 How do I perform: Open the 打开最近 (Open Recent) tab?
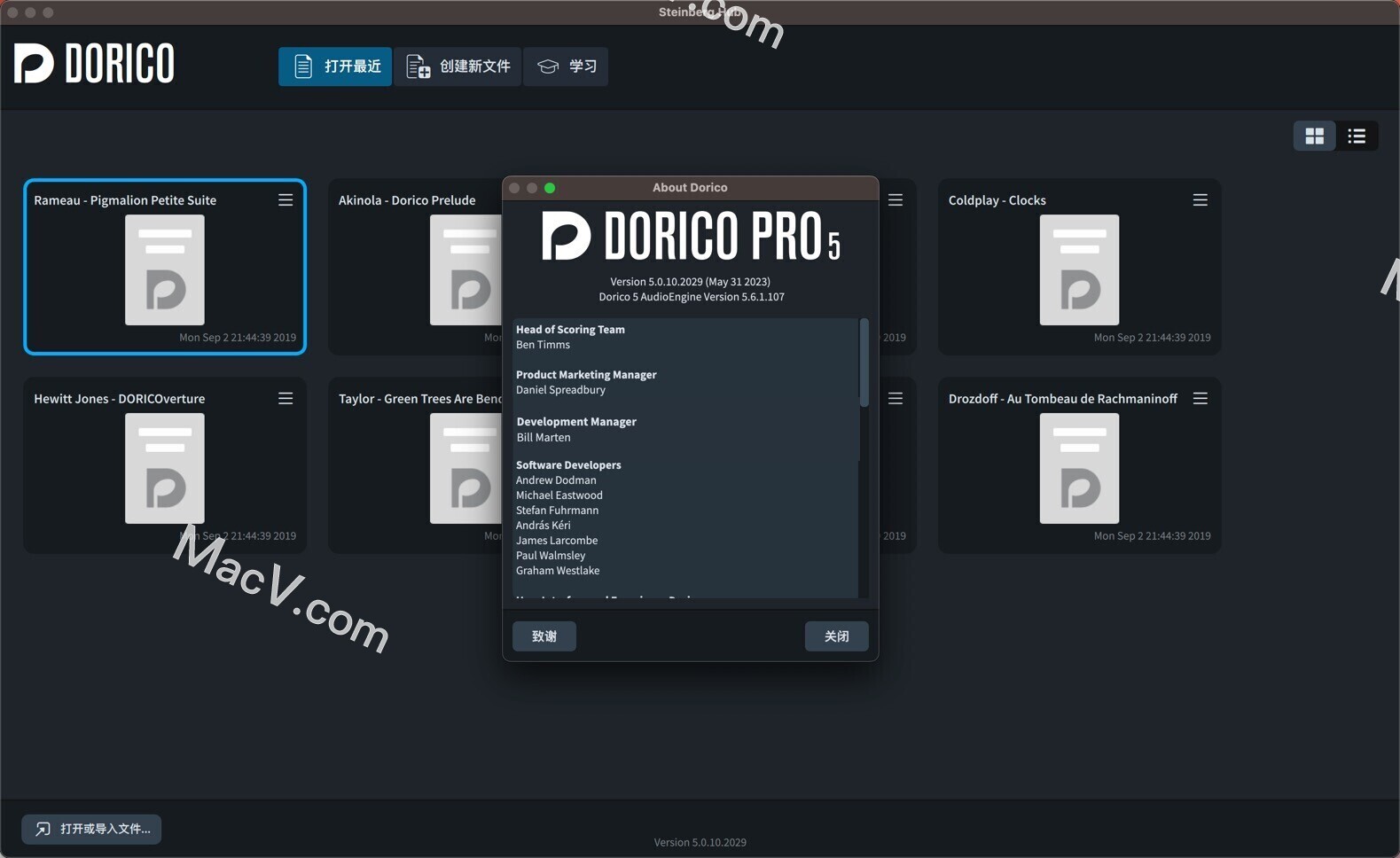(335, 66)
